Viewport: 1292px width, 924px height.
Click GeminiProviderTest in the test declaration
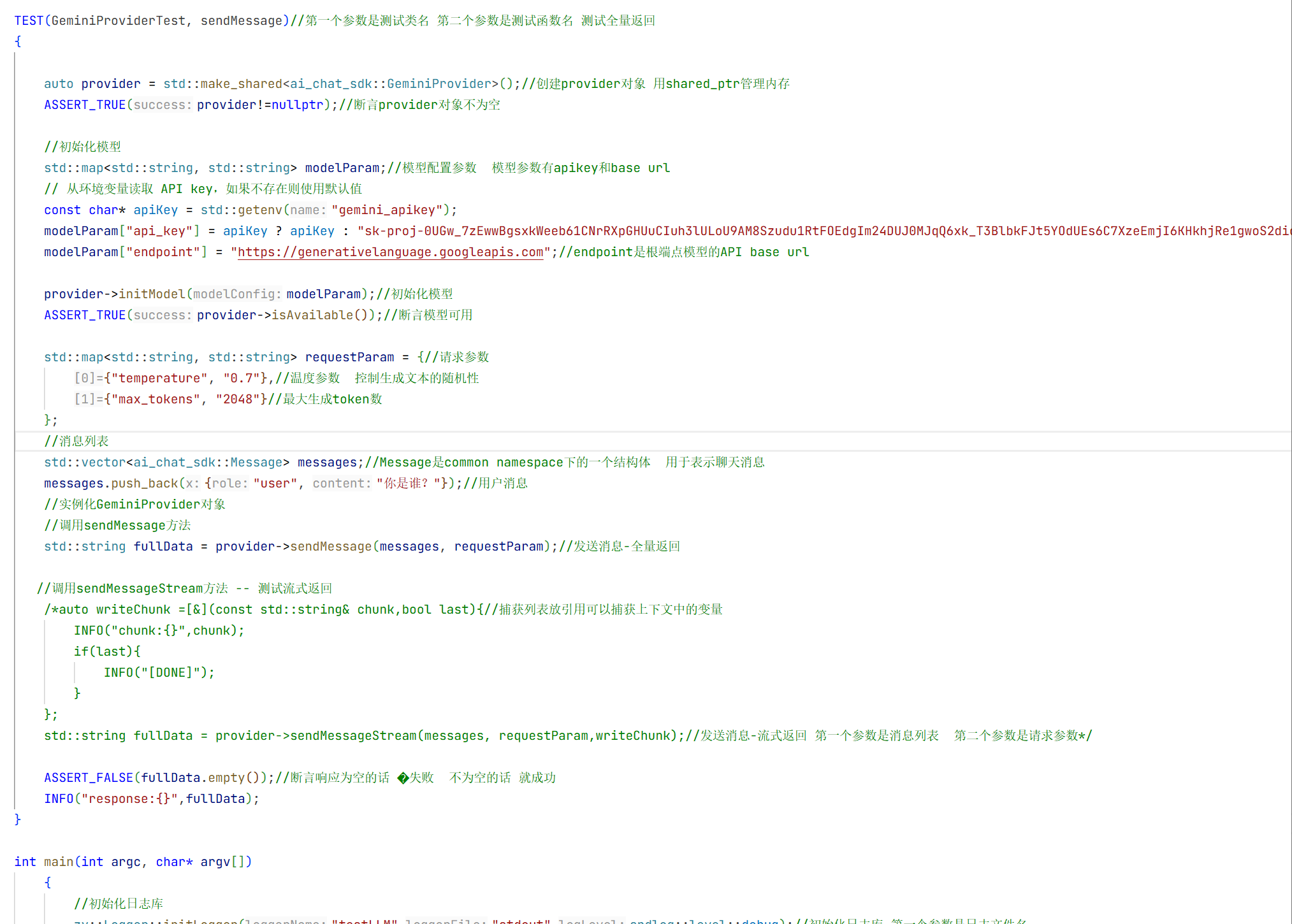click(118, 21)
